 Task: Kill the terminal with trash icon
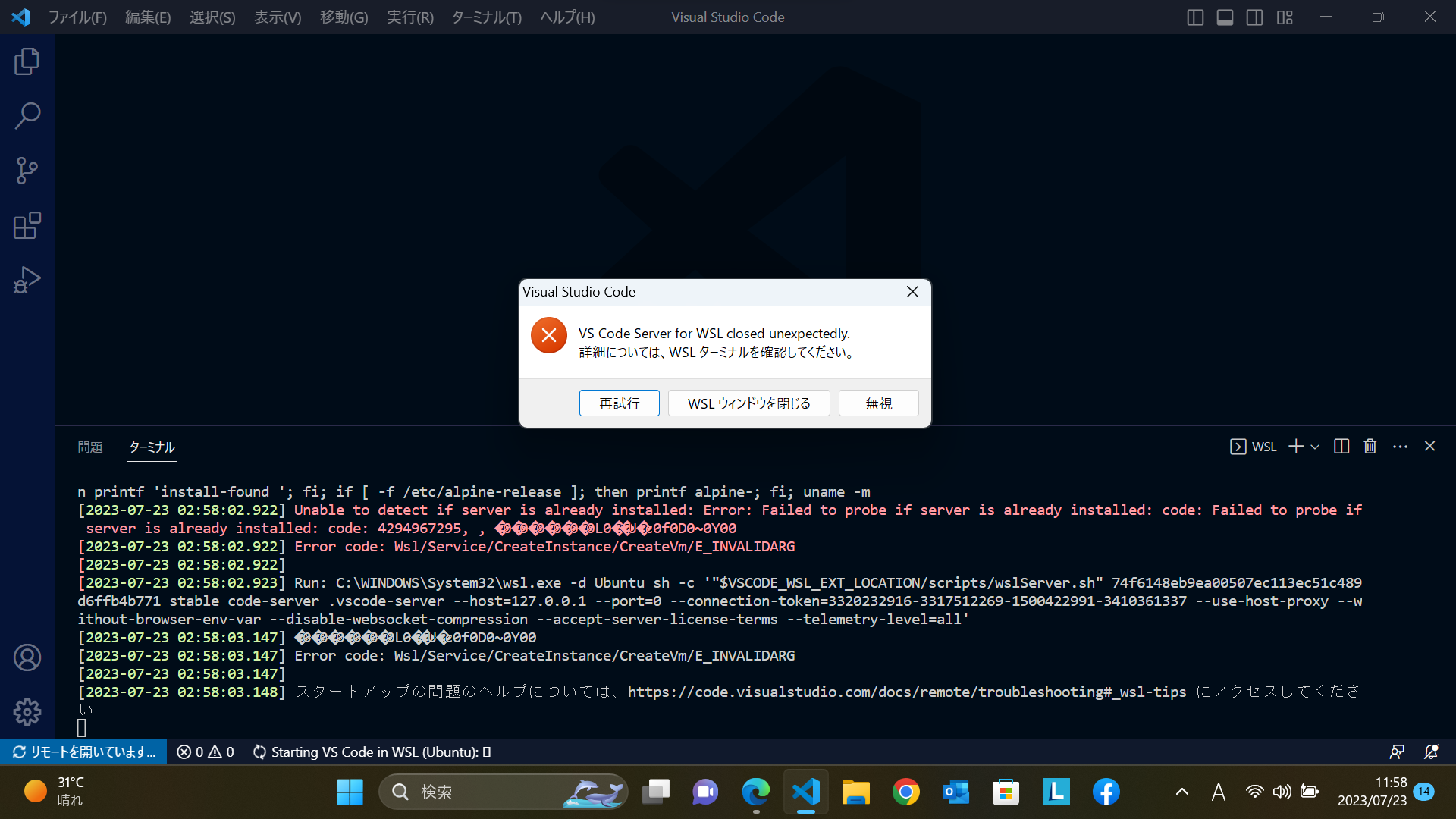click(x=1370, y=447)
